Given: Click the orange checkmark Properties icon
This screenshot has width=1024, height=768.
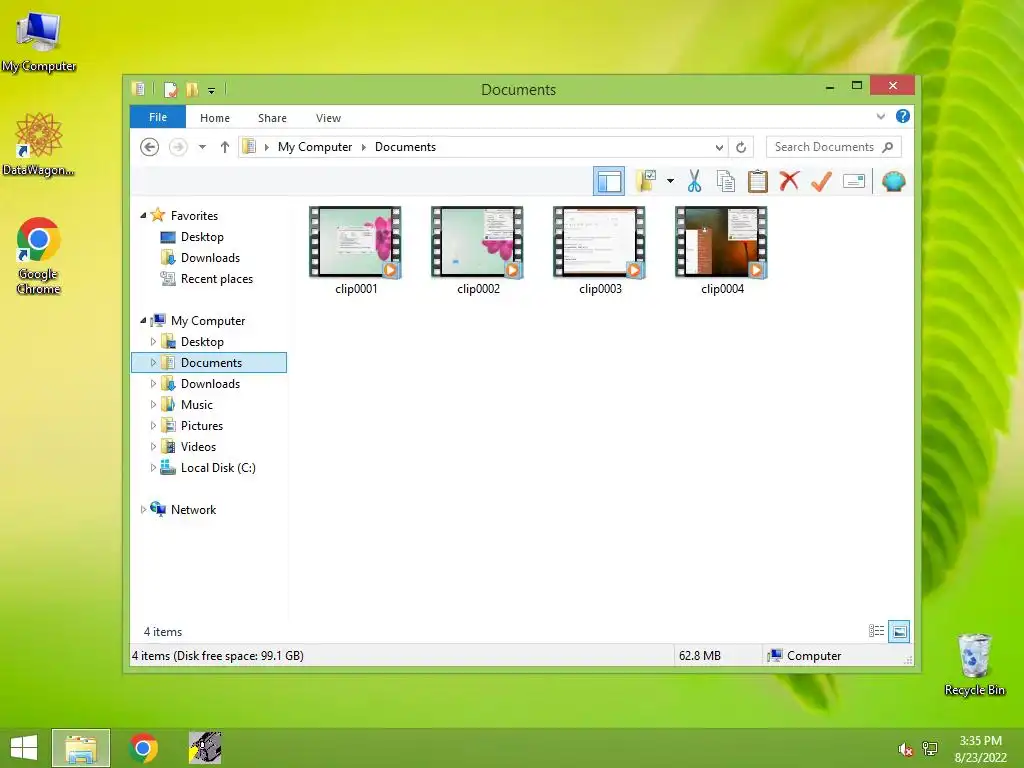Looking at the screenshot, I should 821,181.
